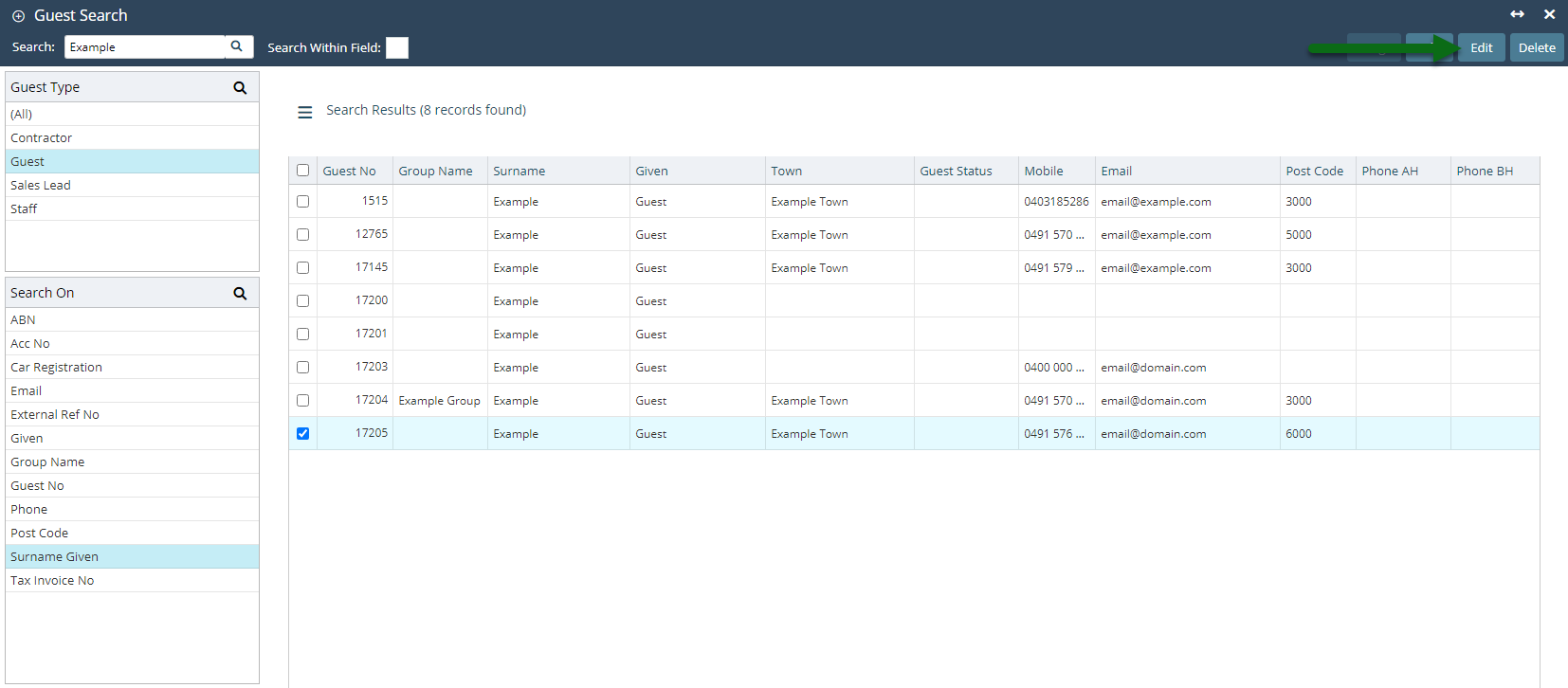The width and height of the screenshot is (1568, 688).
Task: Click into the Search text field
Action: point(144,47)
